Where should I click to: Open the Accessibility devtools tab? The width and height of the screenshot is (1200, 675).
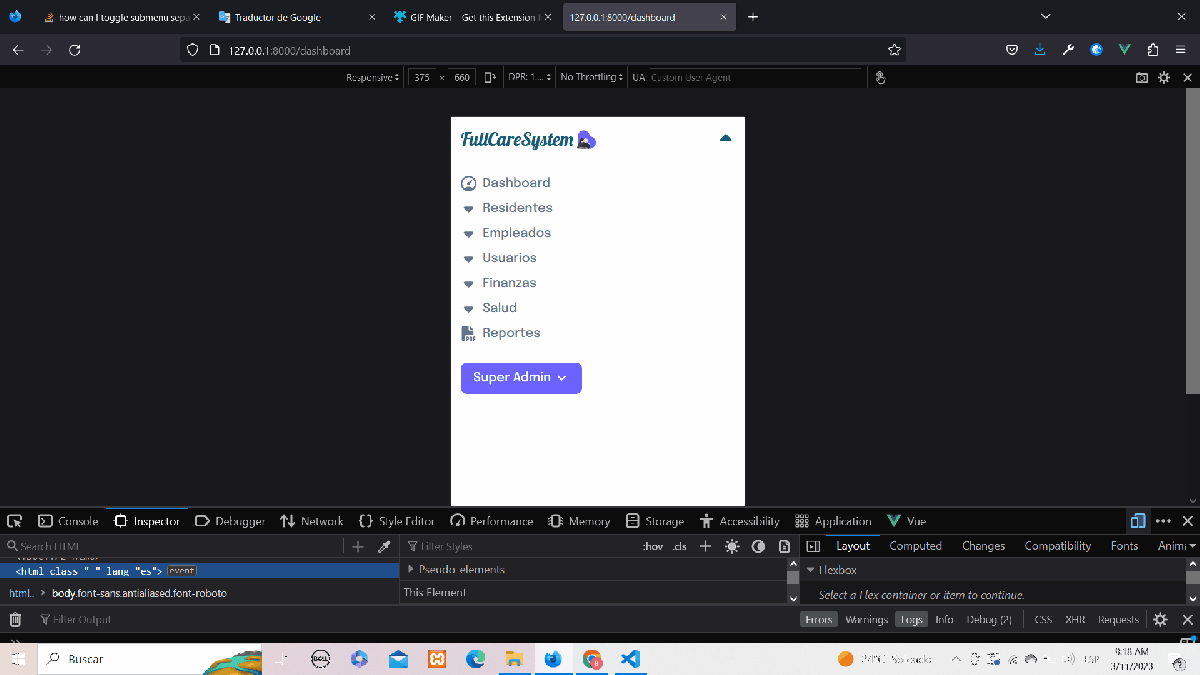[x=740, y=521]
